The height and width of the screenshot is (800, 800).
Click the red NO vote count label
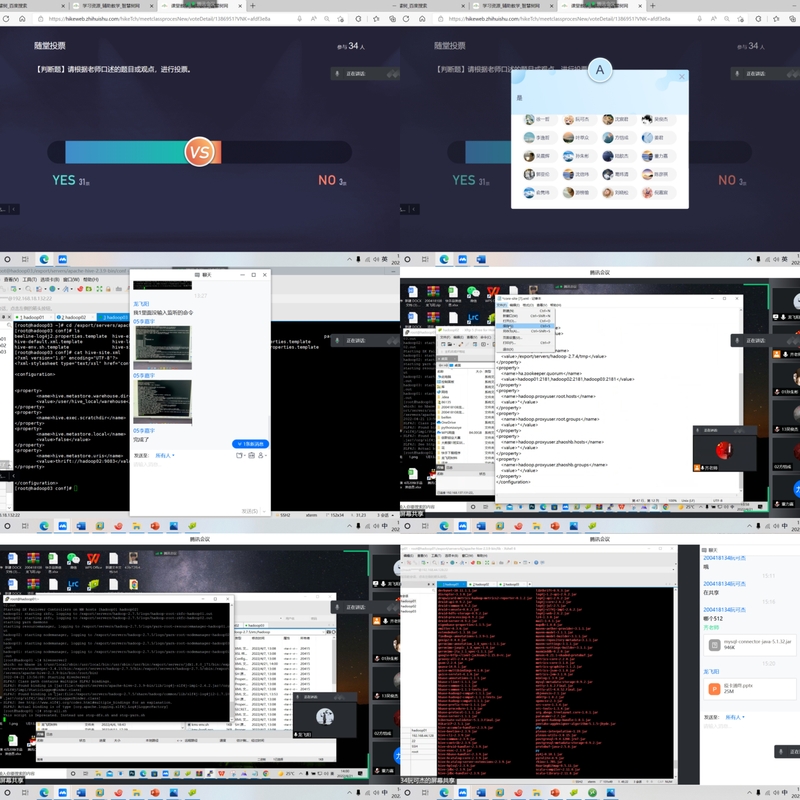(x=331, y=181)
